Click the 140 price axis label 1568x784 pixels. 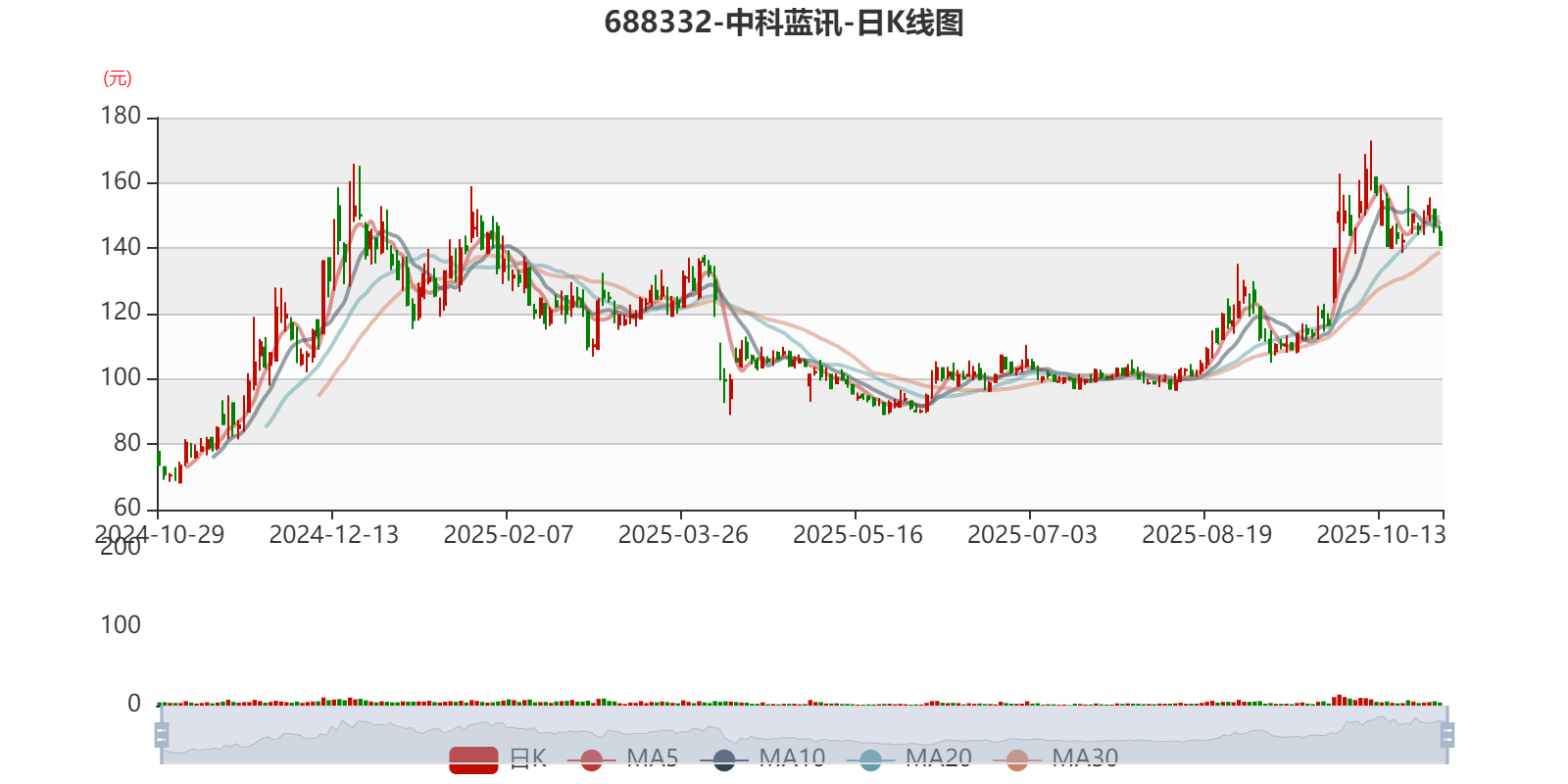pos(121,248)
